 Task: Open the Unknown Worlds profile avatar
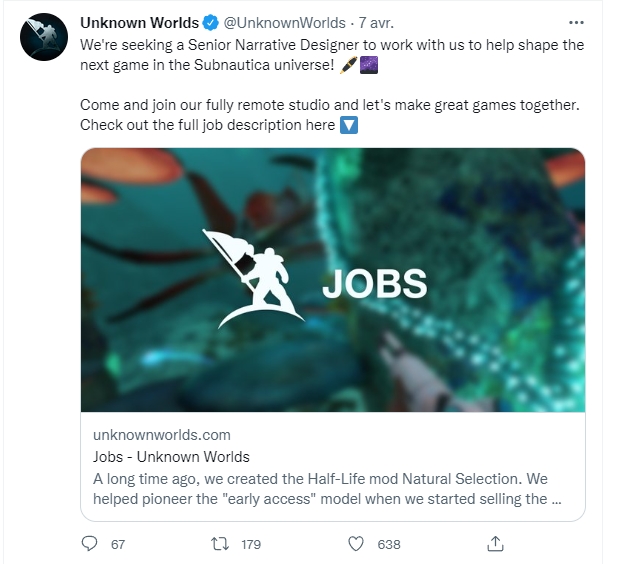(x=44, y=37)
